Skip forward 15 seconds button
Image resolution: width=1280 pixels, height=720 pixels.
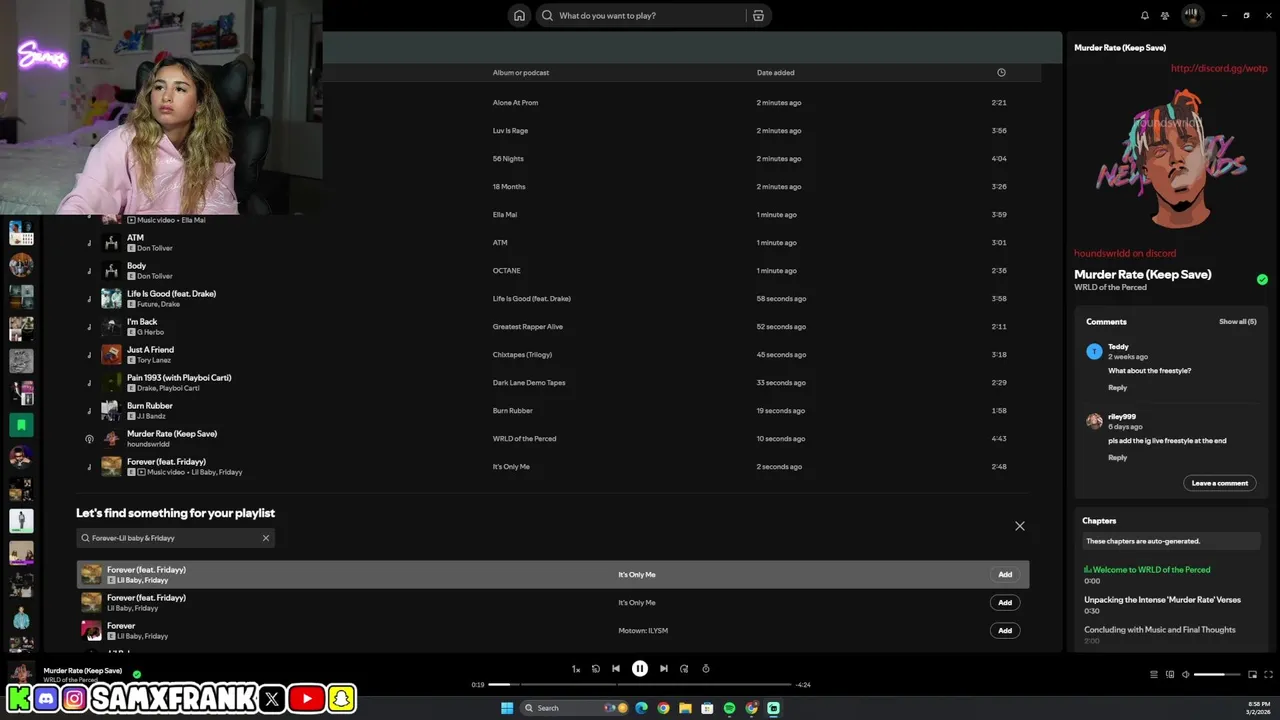pos(684,669)
